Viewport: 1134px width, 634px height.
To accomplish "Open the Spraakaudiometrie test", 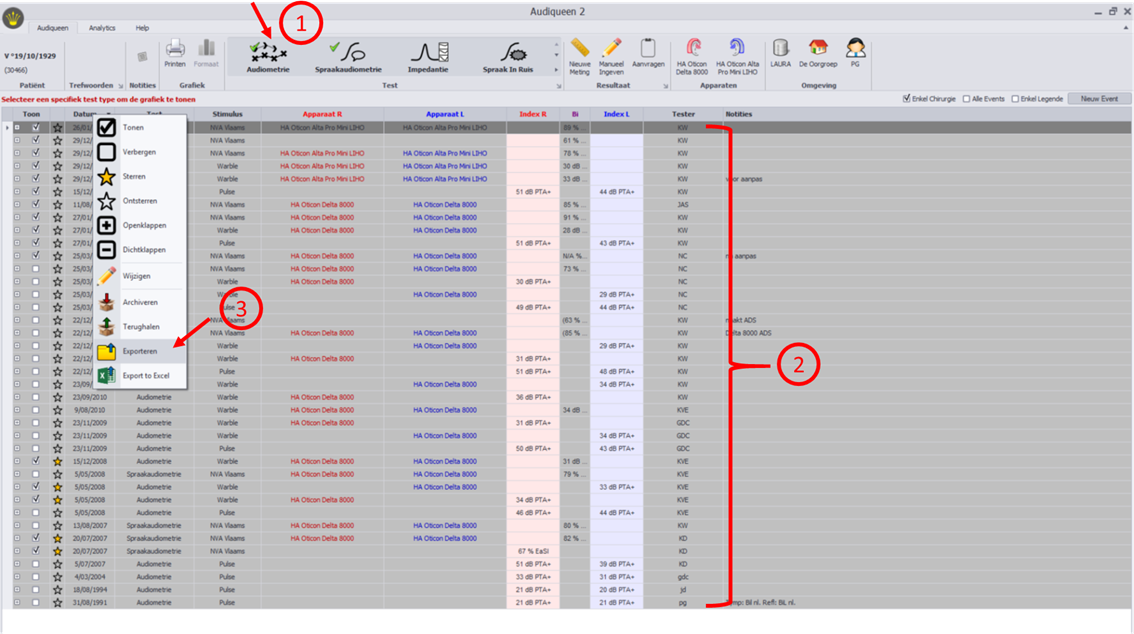I will [348, 57].
